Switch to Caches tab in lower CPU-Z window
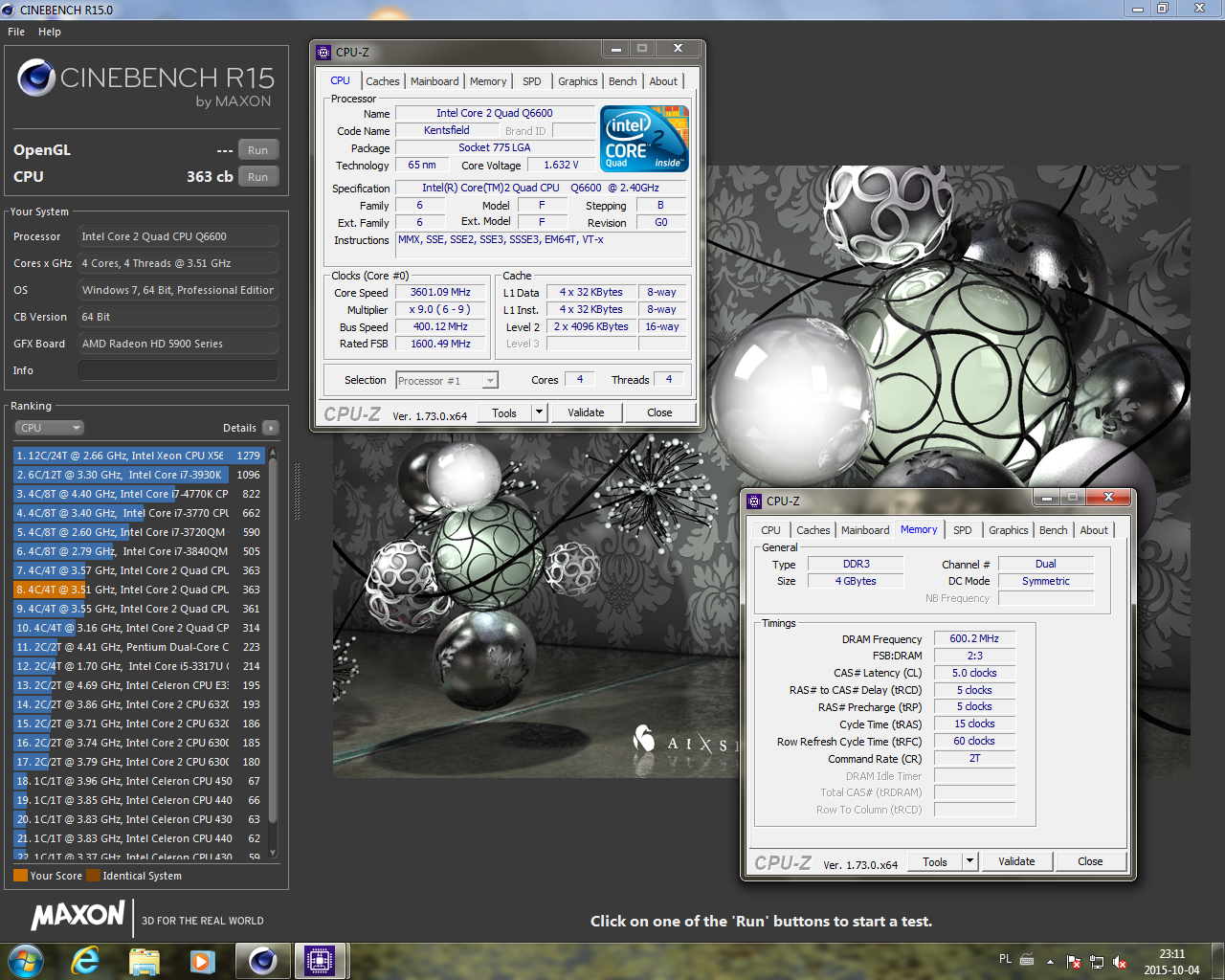The image size is (1225, 980). click(x=813, y=530)
